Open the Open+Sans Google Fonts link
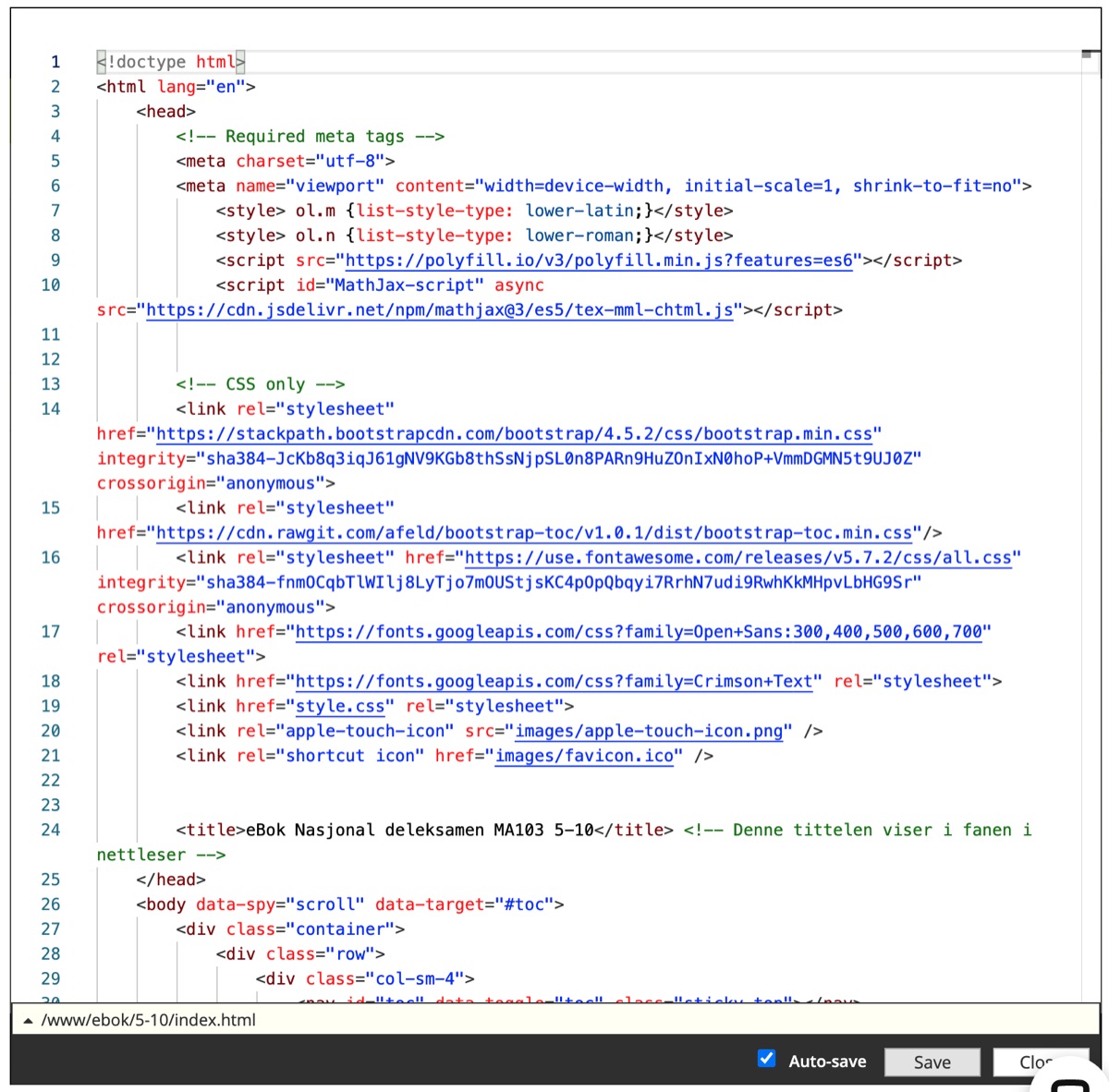The image size is (1109, 1092). click(x=639, y=632)
